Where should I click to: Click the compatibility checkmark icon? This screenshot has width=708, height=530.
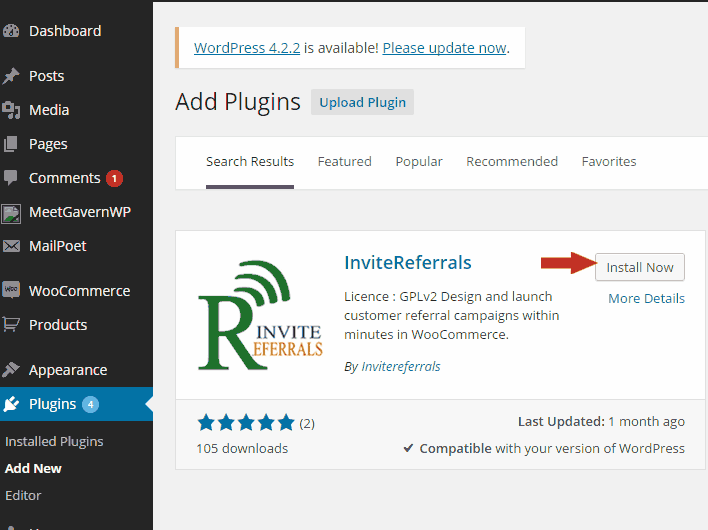tap(408, 448)
